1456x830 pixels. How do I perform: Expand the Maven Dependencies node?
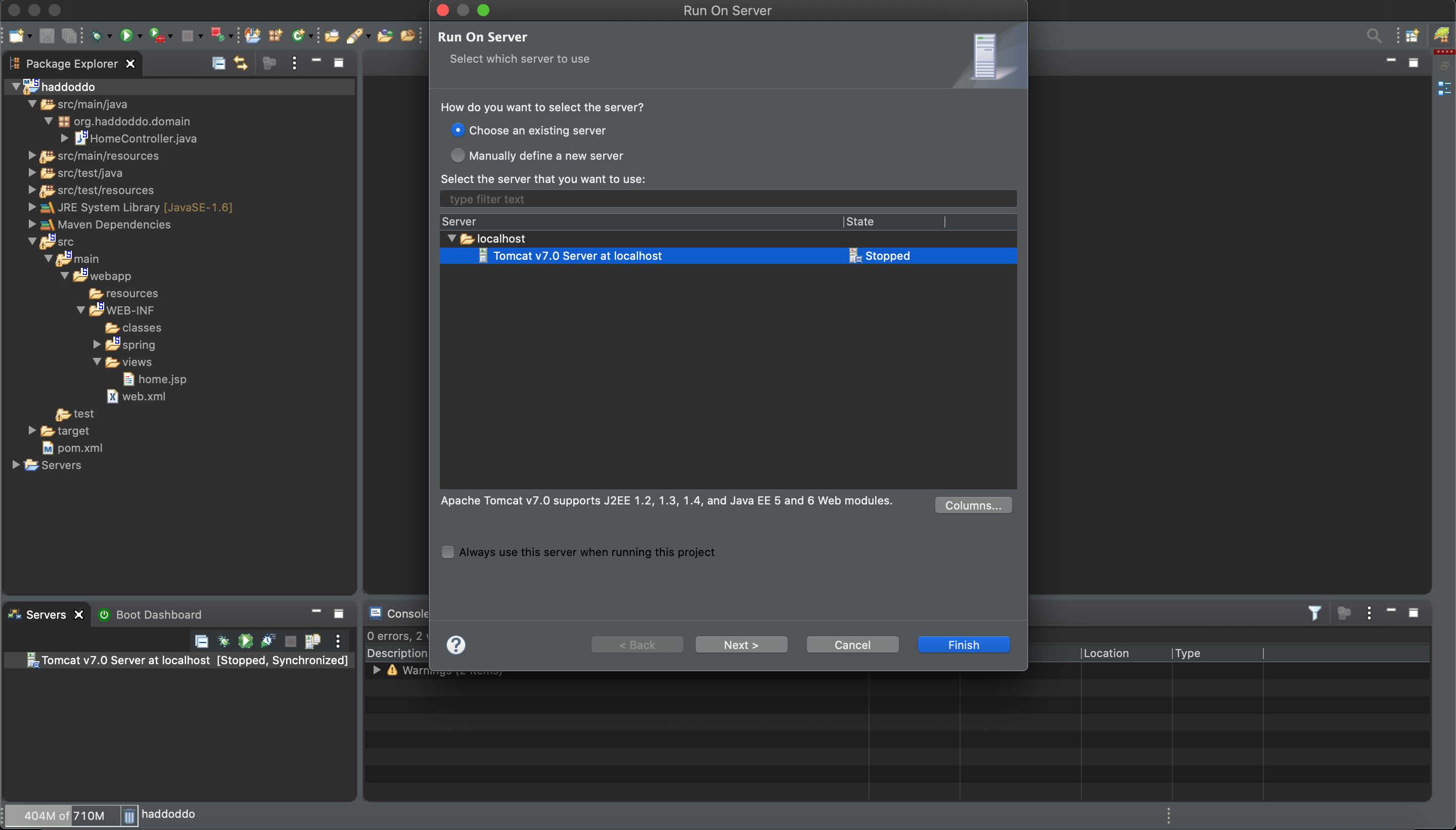tap(32, 224)
